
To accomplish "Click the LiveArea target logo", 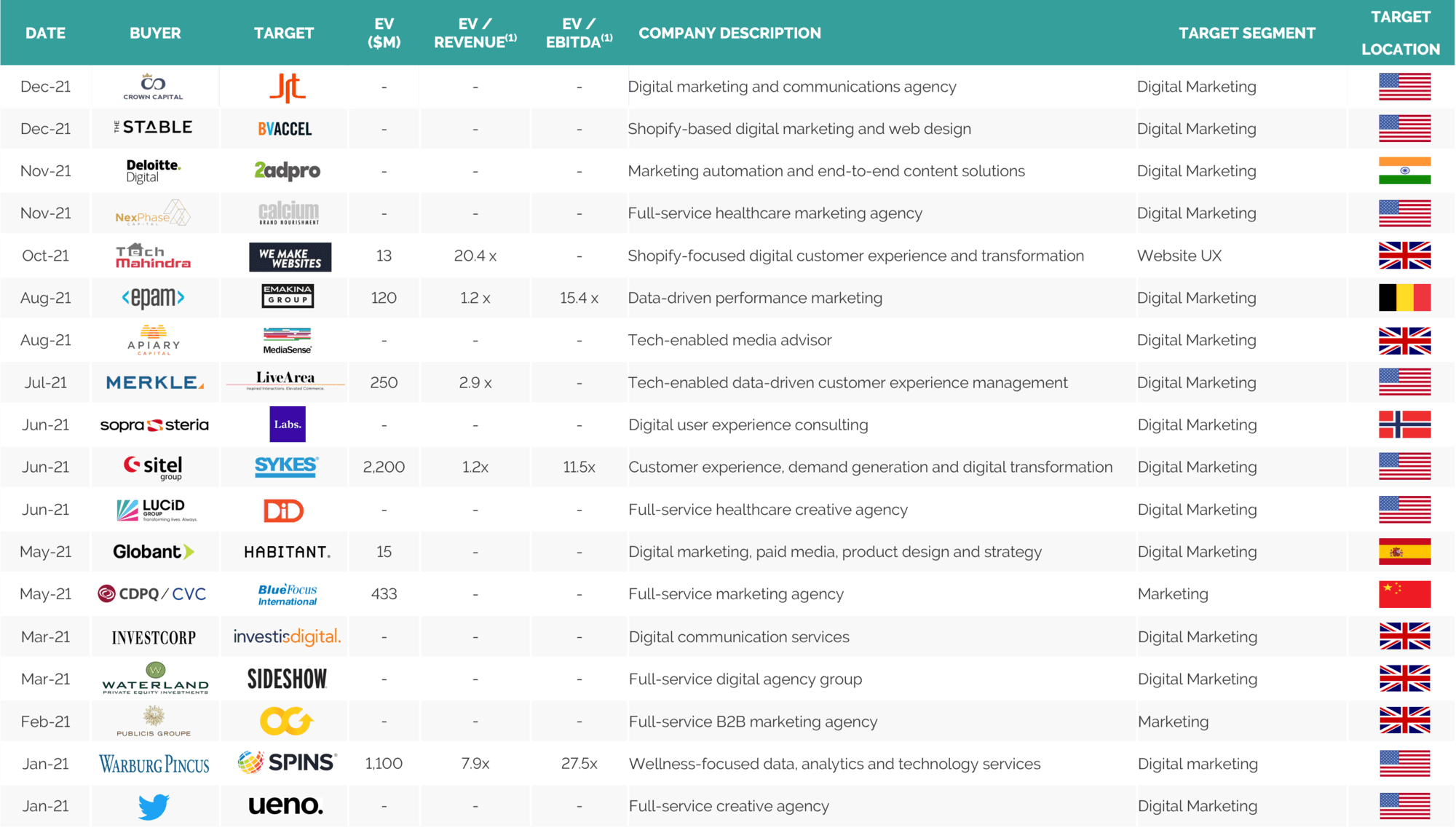I will point(285,380).
